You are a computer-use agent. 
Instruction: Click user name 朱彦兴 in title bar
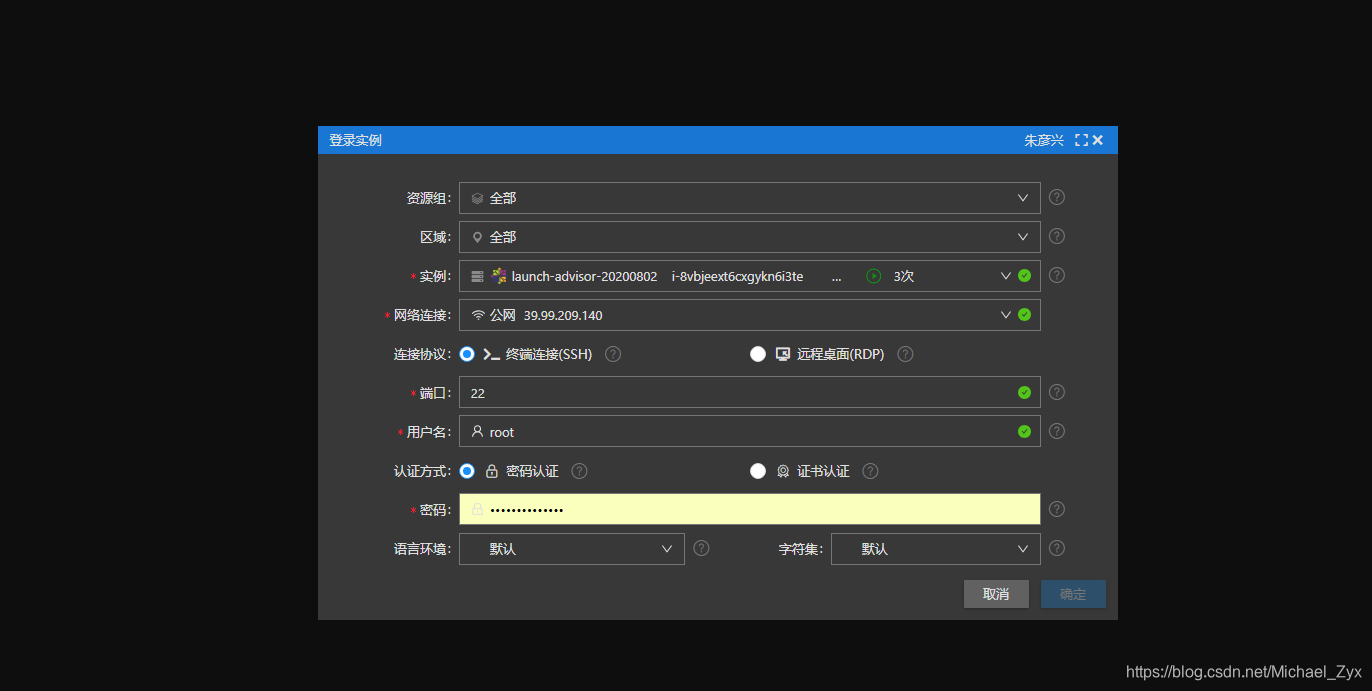click(x=1044, y=140)
